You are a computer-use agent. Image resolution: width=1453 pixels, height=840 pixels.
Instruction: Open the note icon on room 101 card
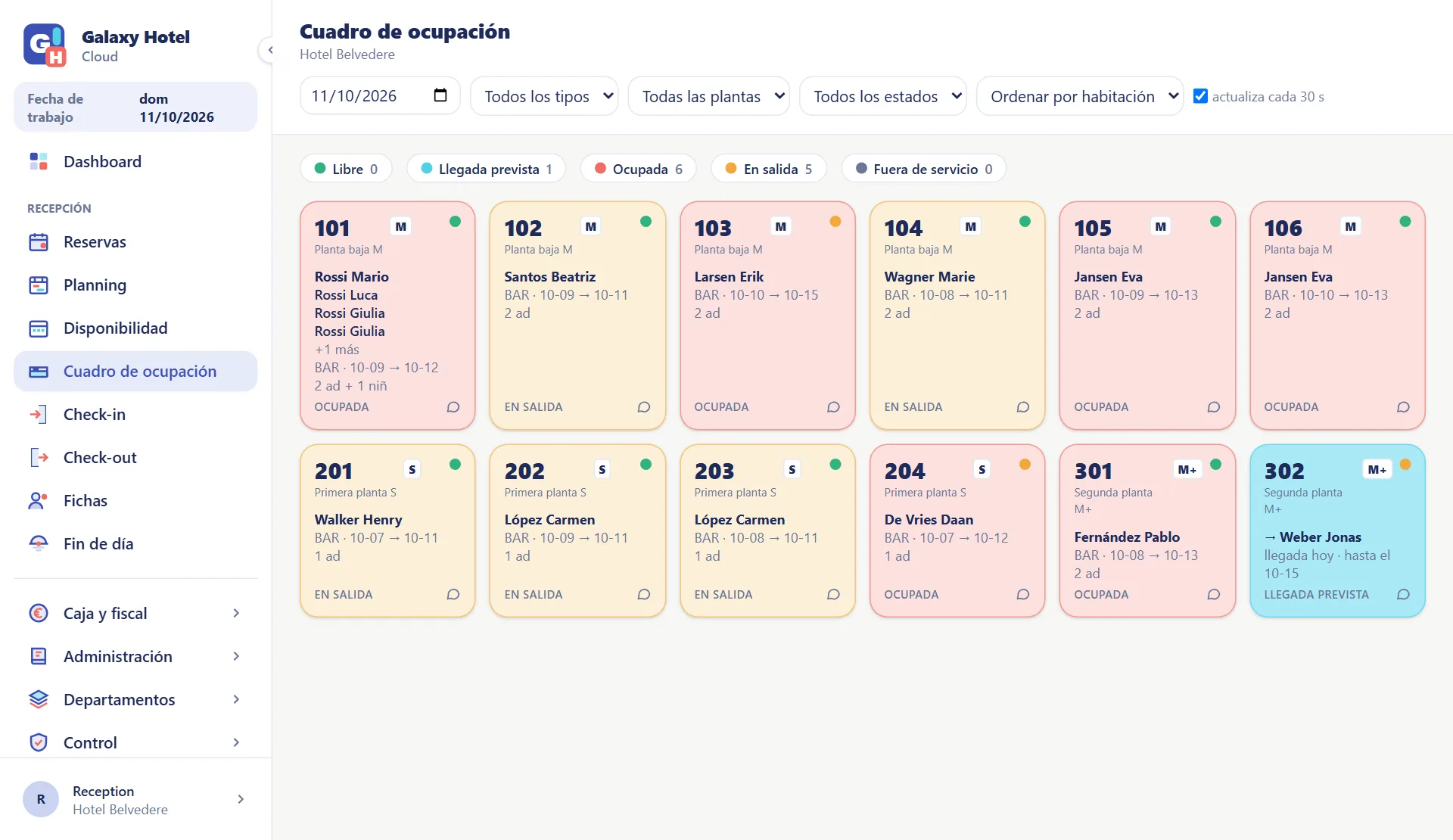(x=453, y=407)
